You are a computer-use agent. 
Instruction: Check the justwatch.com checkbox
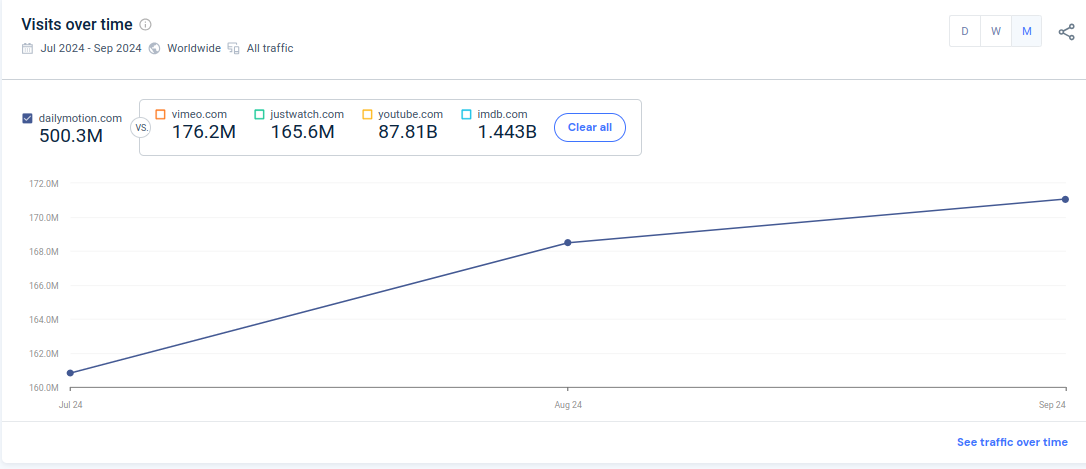(259, 114)
